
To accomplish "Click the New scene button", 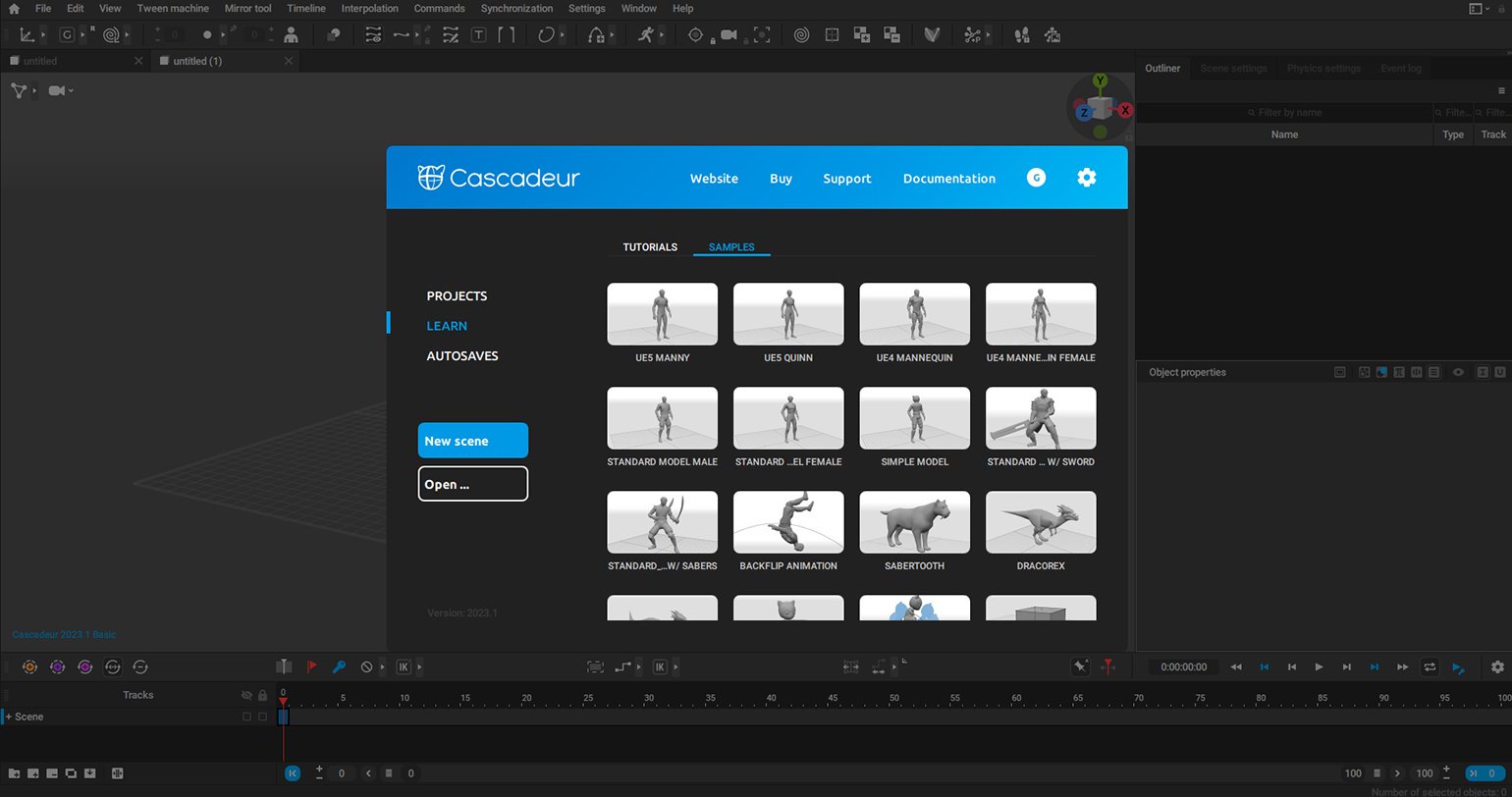I will coord(473,441).
